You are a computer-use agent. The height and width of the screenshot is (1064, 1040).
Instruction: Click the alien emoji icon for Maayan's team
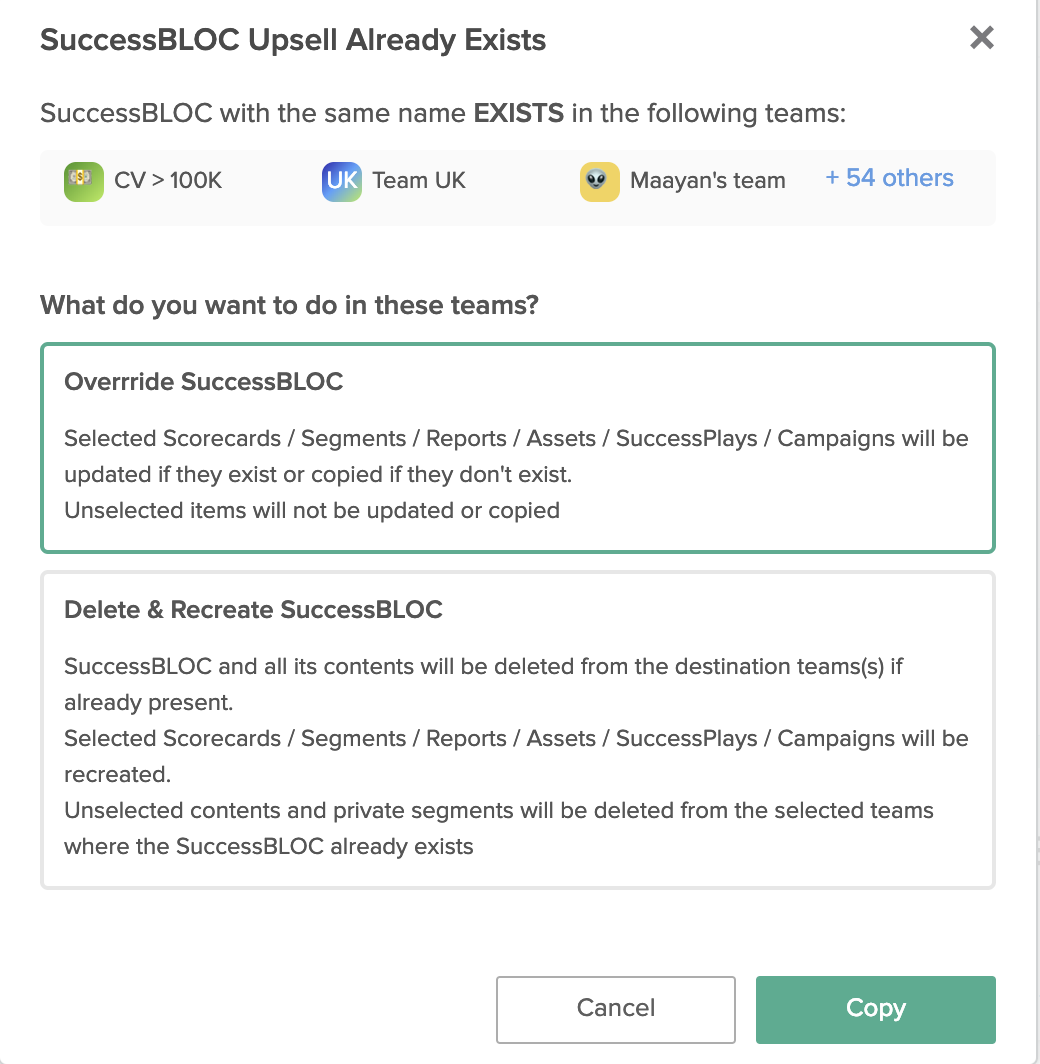coord(599,181)
